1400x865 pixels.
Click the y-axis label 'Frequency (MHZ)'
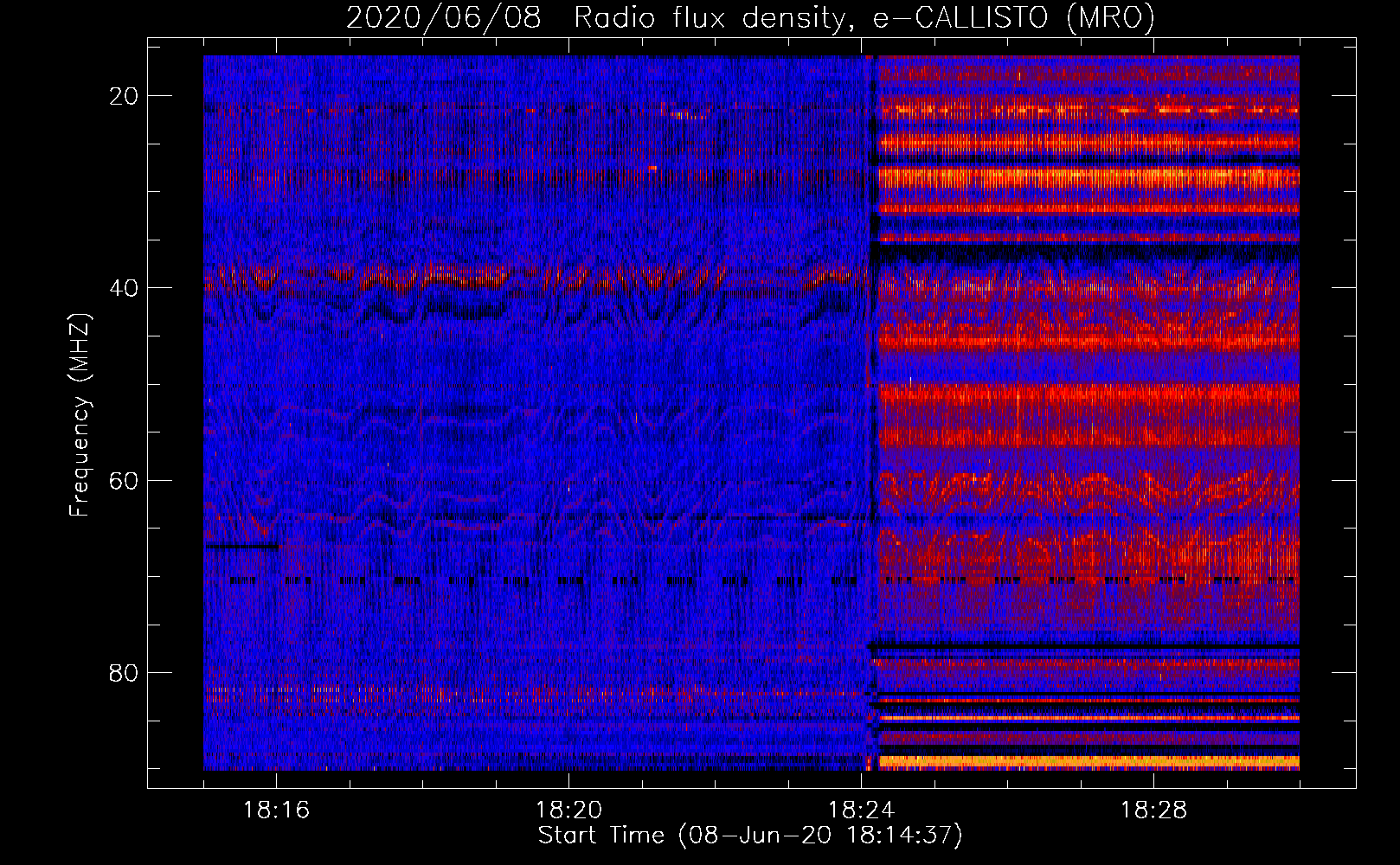tap(80, 415)
